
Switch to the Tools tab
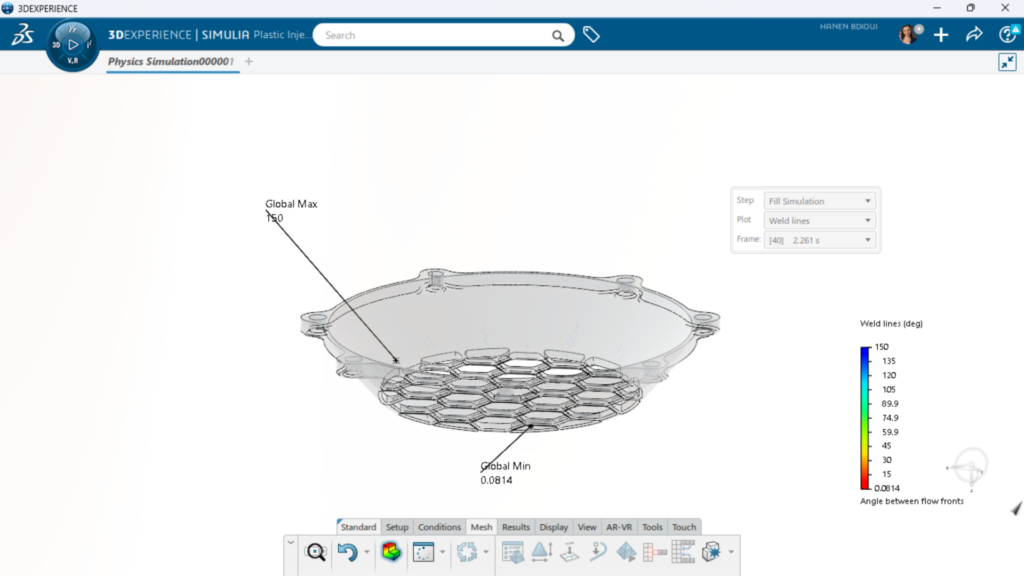click(652, 527)
